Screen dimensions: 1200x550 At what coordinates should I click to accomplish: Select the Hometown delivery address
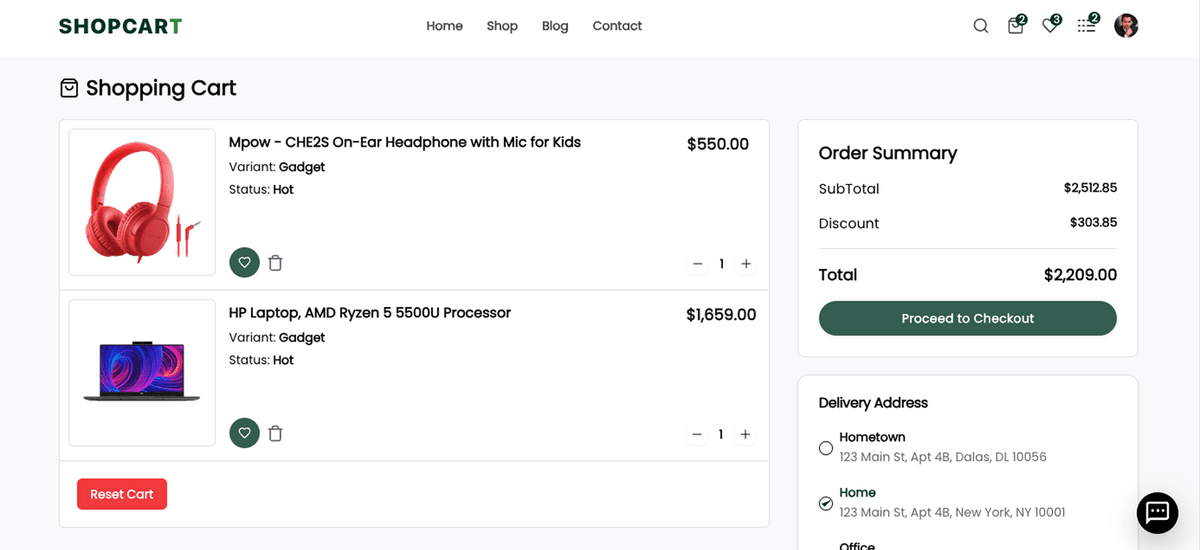pos(826,448)
